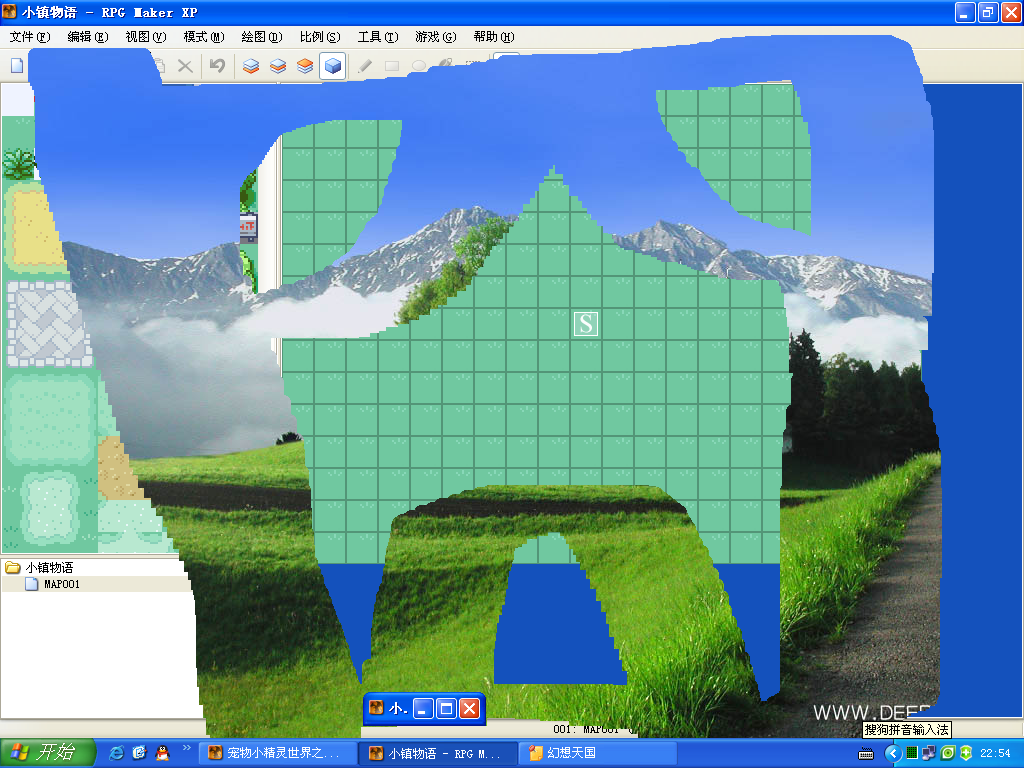Open the 绘图(D) menu
This screenshot has height=768, width=1024.
tap(262, 37)
